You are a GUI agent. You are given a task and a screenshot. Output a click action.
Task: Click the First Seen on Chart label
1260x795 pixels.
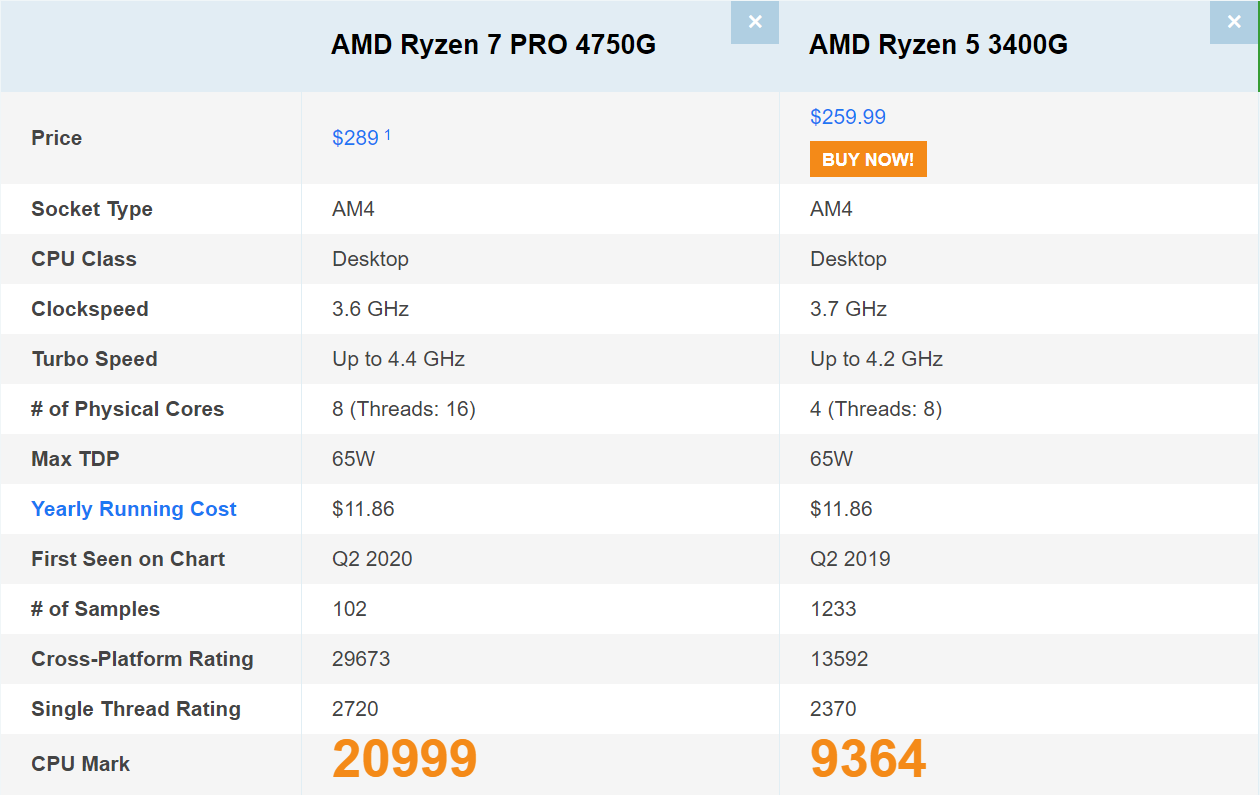point(128,559)
